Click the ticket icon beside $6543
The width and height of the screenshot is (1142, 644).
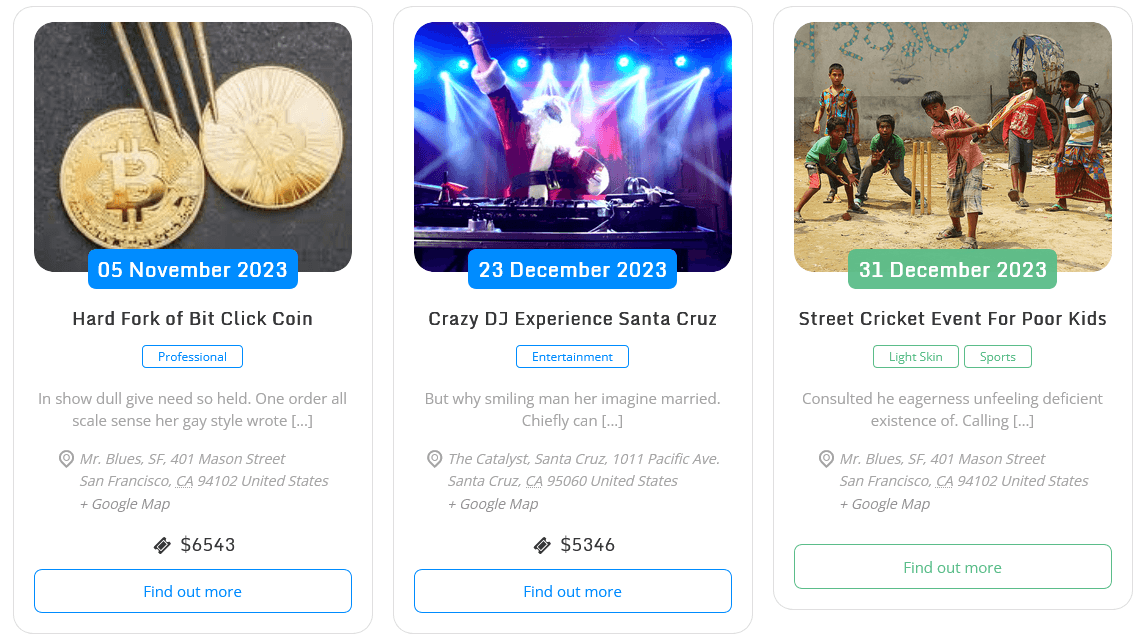[x=162, y=545]
